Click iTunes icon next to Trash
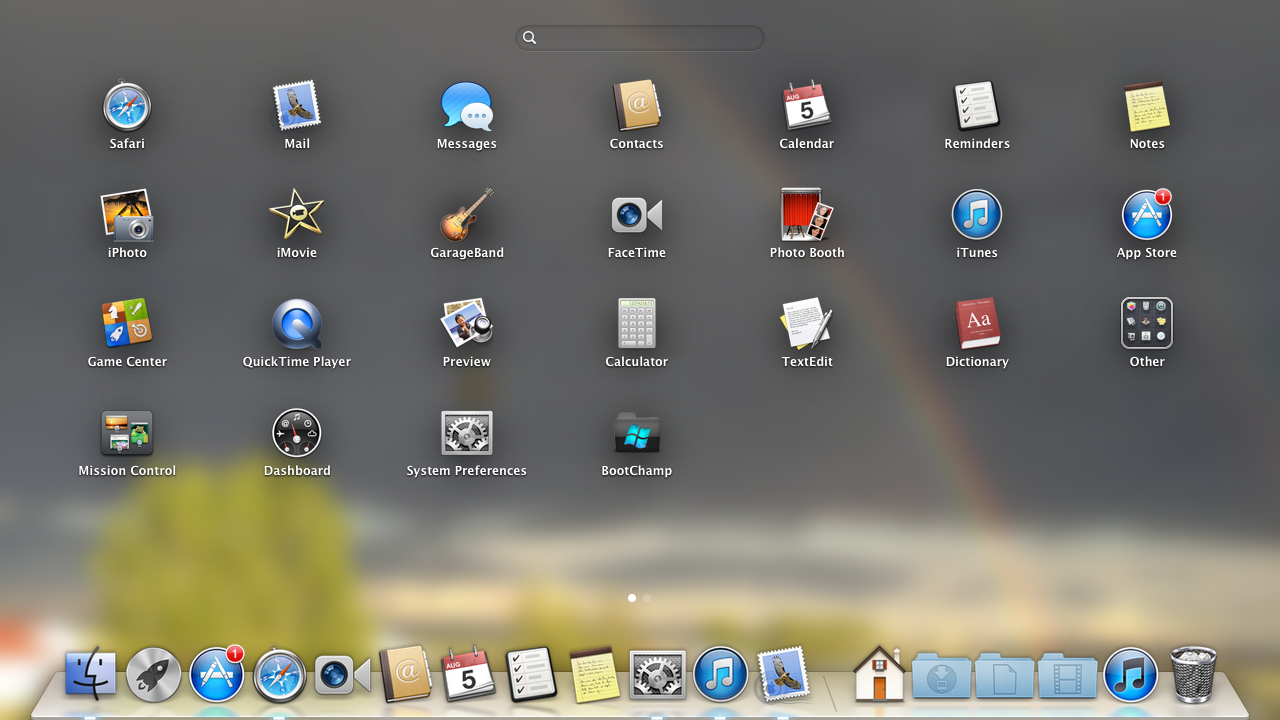1280x720 pixels. coord(1131,675)
